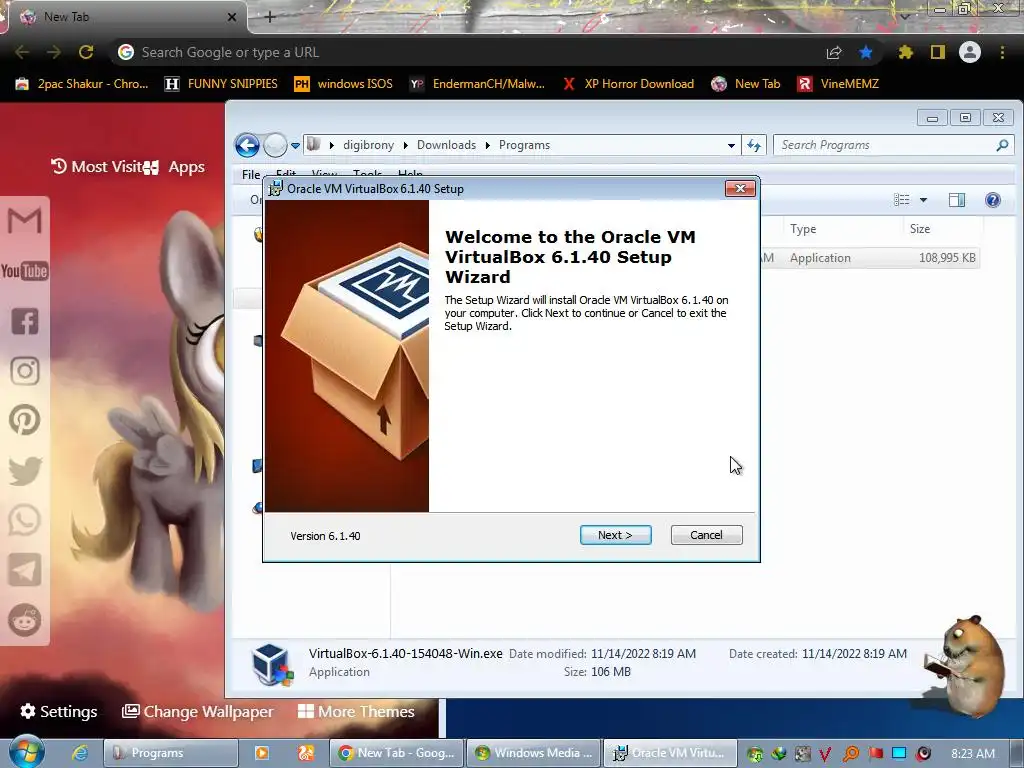
Task: Open Instagram sidebar icon
Action: pyautogui.click(x=25, y=371)
